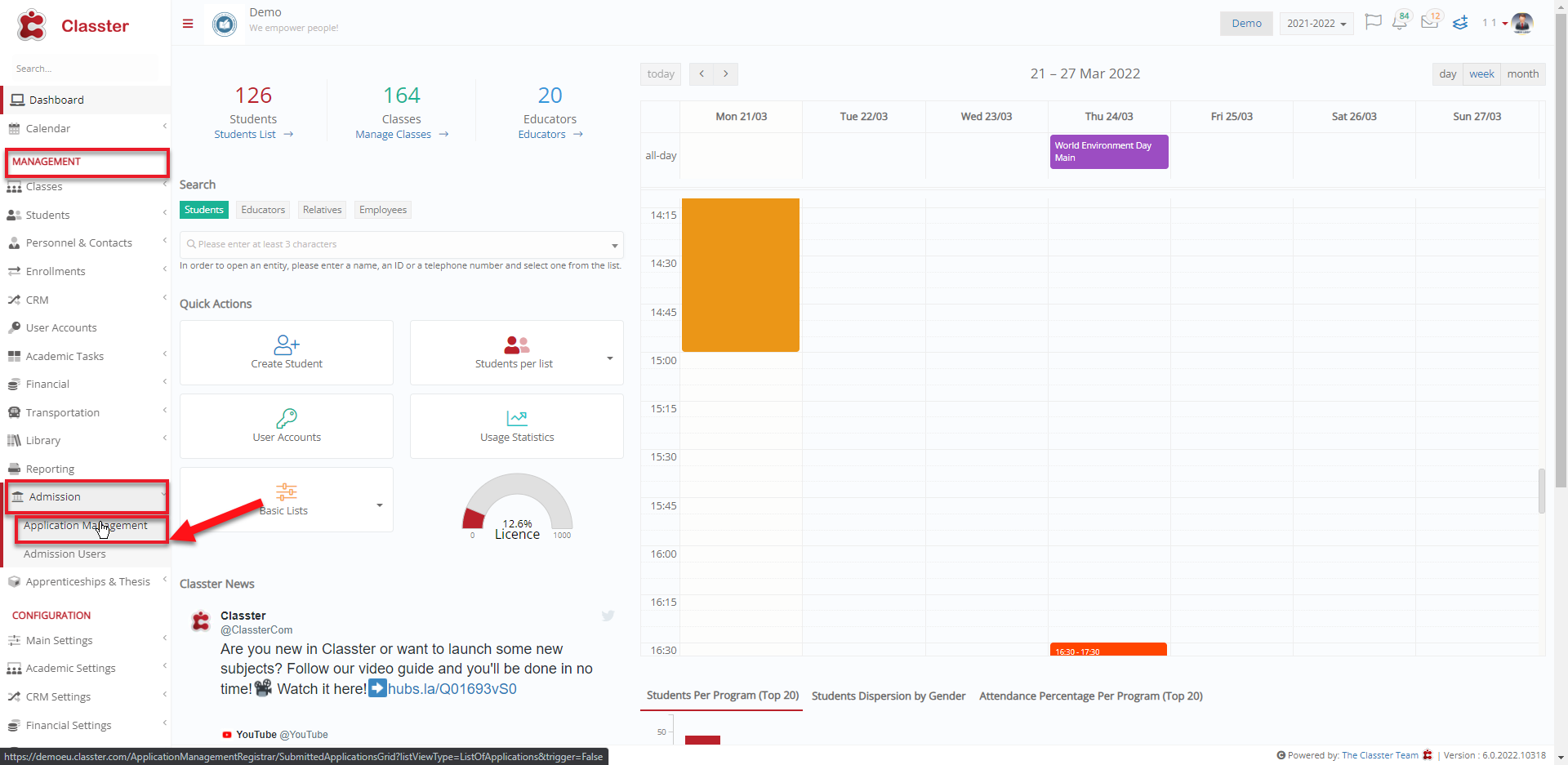The height and width of the screenshot is (765, 1568).
Task: Click the entity name search input
Action: (x=401, y=244)
